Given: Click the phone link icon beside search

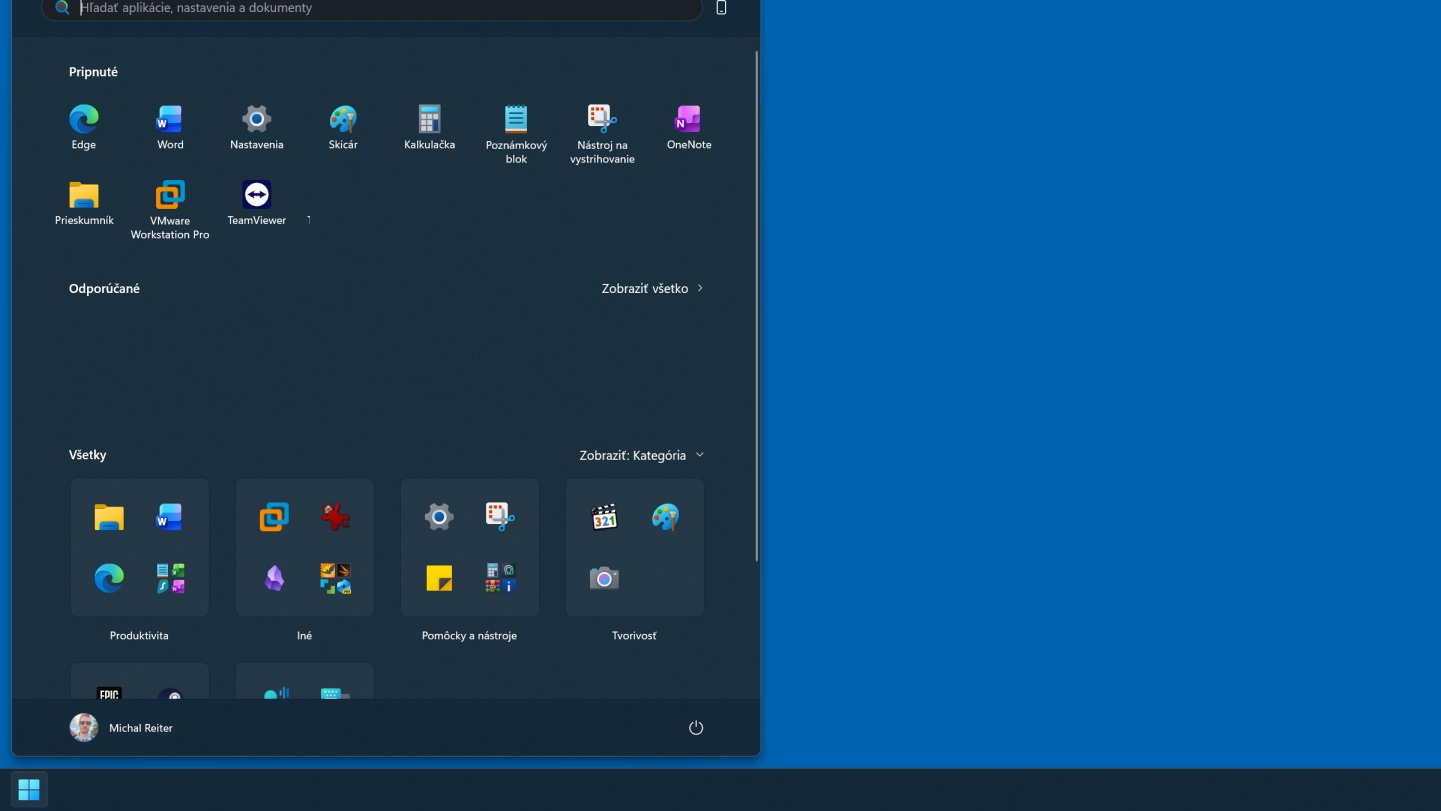Looking at the screenshot, I should point(721,9).
